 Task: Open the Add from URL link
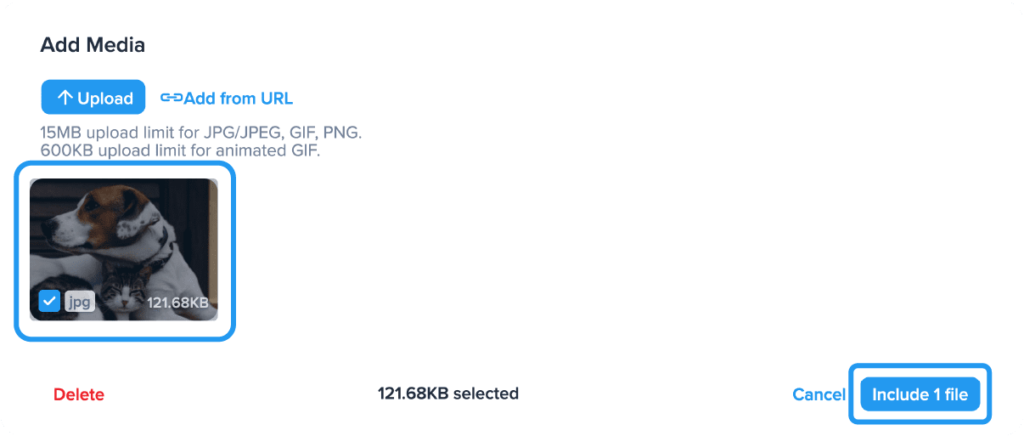[x=237, y=98]
